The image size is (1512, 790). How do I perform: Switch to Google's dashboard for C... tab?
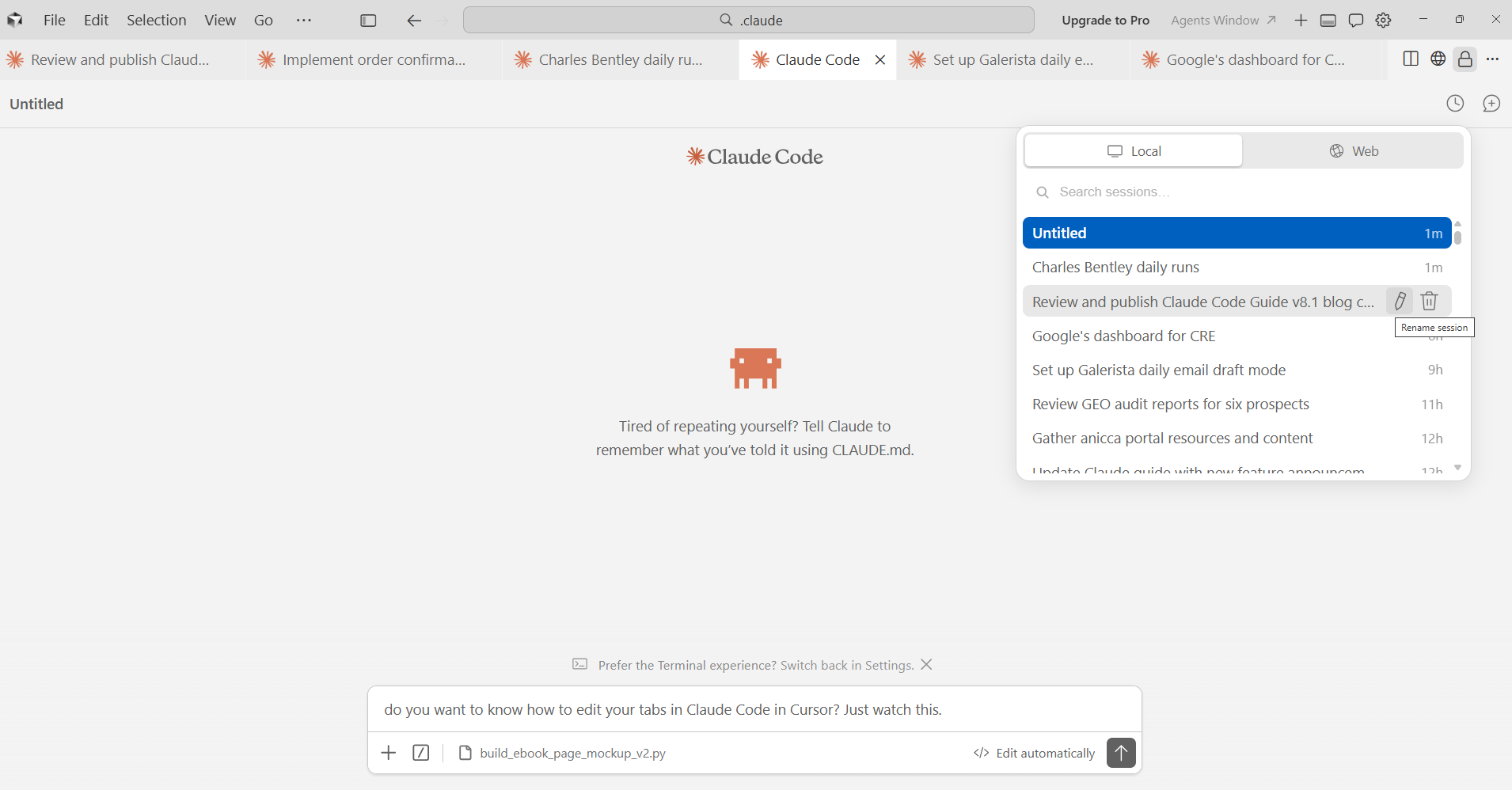[1259, 59]
